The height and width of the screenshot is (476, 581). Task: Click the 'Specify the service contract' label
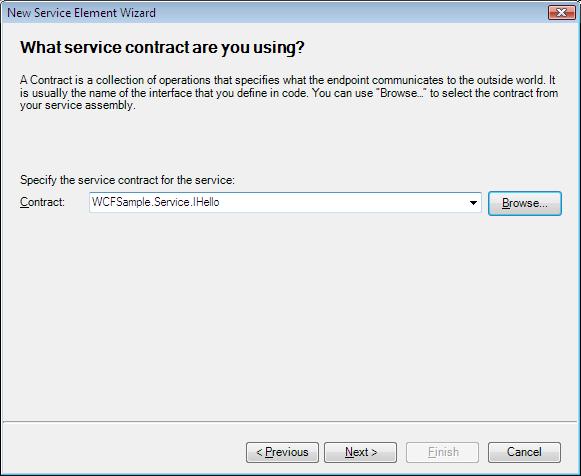(127, 180)
